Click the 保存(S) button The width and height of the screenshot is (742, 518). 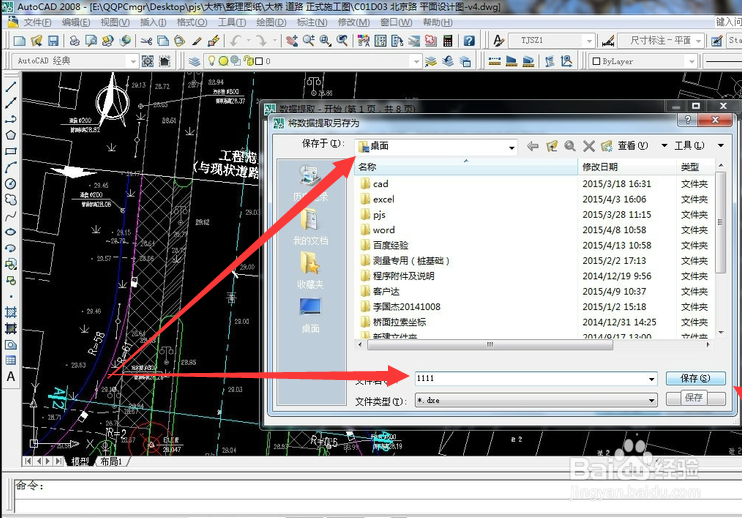point(695,378)
